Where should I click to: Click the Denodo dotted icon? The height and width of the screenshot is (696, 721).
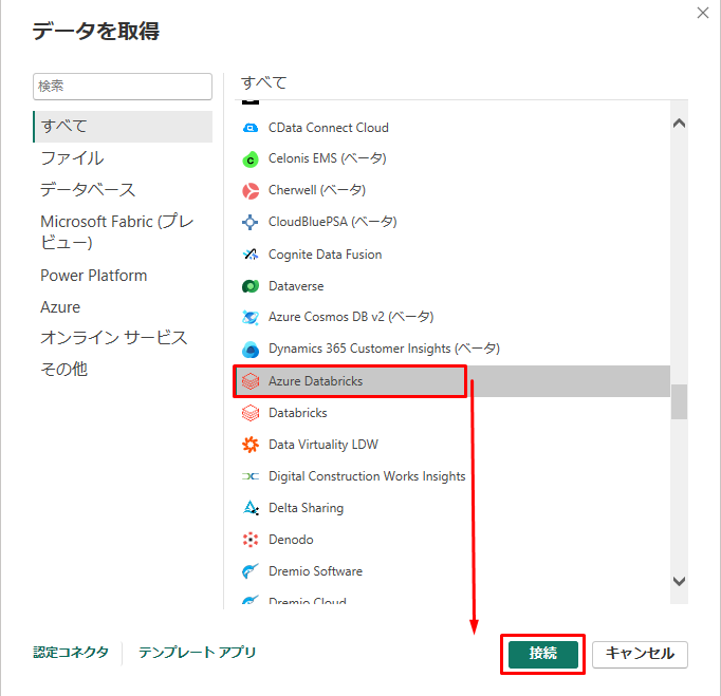pyautogui.click(x=250, y=539)
